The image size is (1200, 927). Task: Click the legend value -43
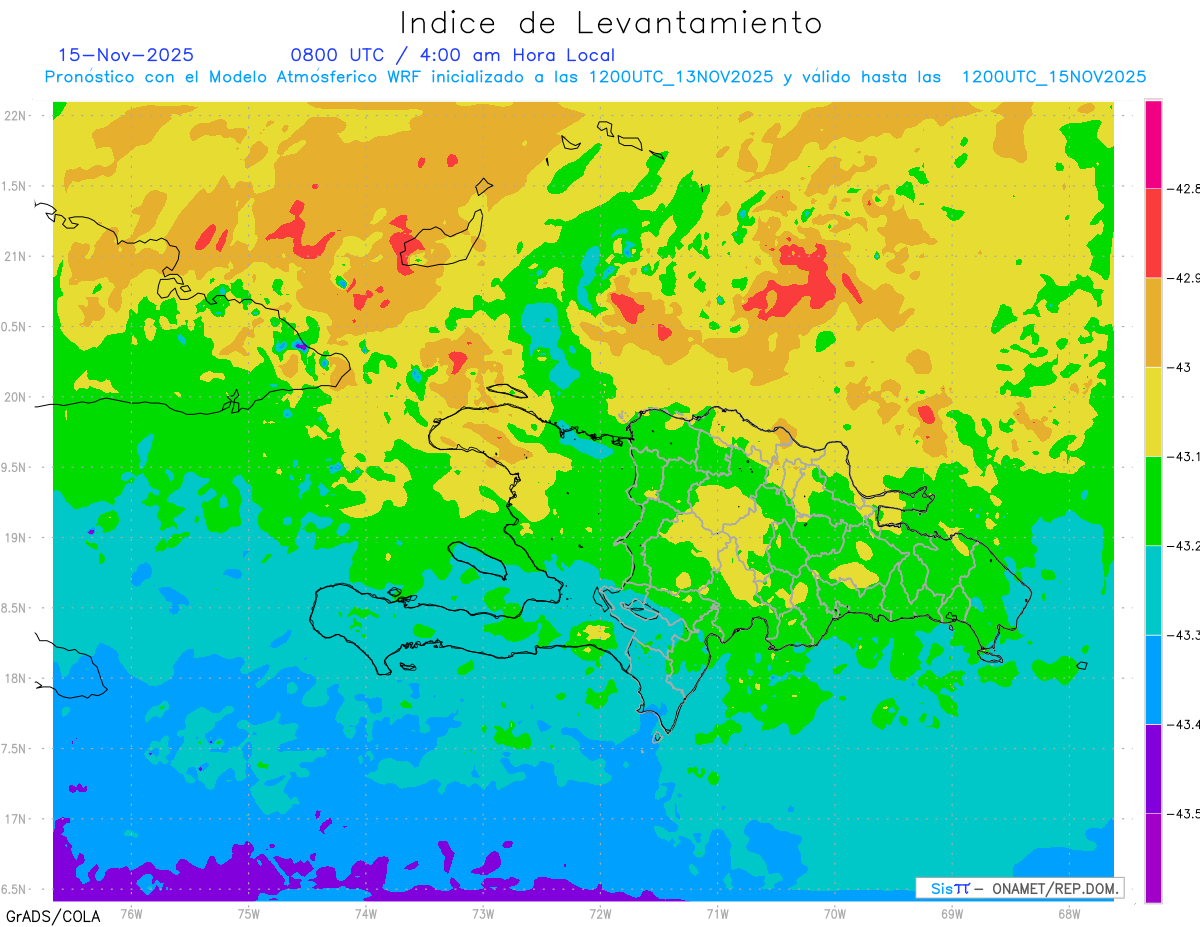point(1178,367)
